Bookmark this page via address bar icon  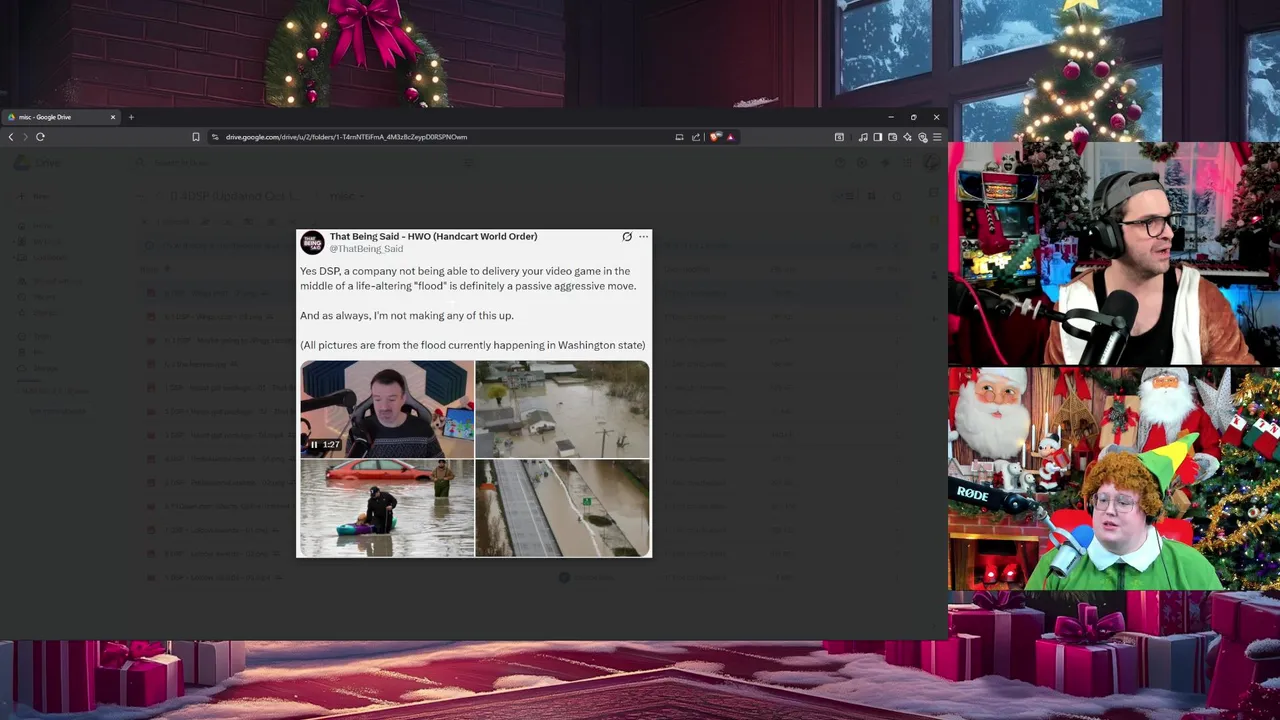(196, 137)
